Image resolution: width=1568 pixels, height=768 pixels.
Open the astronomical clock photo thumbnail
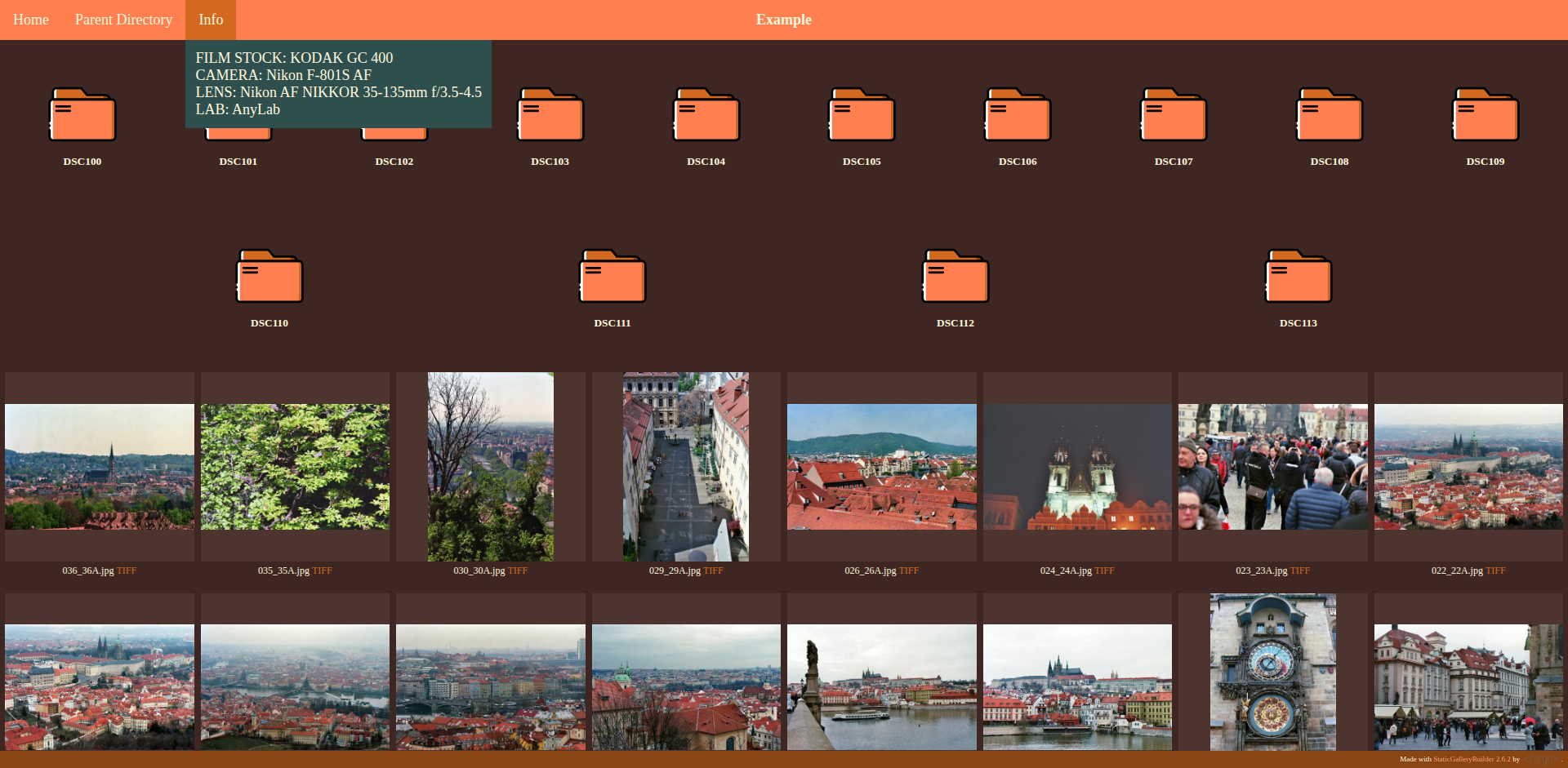pos(1272,672)
